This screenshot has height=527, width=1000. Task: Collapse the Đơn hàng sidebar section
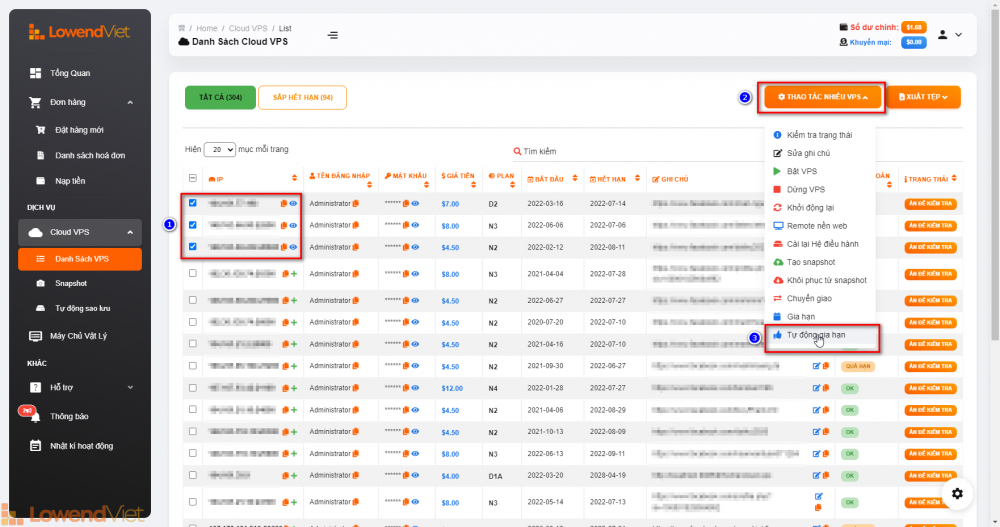(x=130, y=103)
